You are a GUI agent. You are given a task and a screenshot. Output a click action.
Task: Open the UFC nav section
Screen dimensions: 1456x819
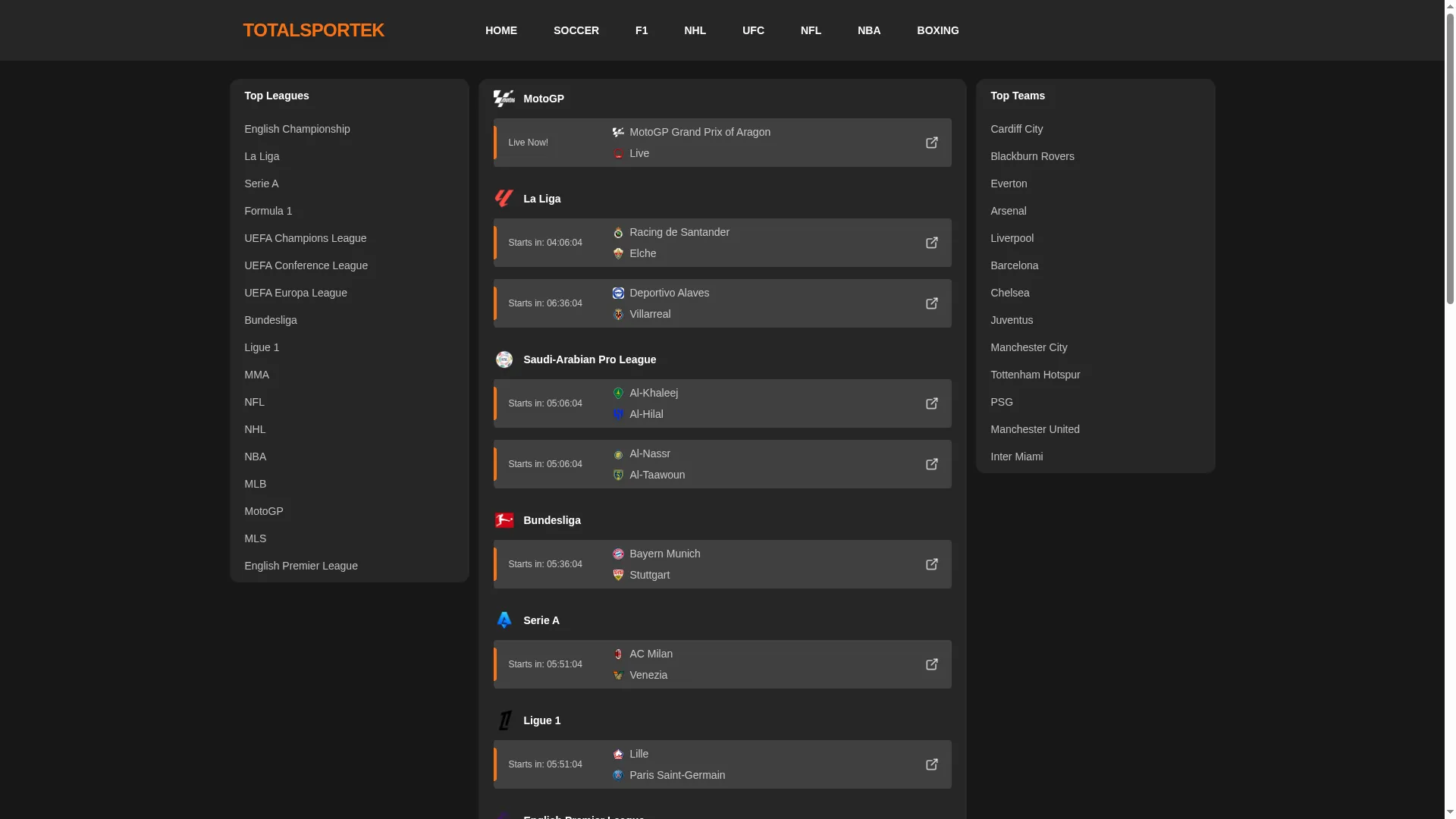pos(753,30)
